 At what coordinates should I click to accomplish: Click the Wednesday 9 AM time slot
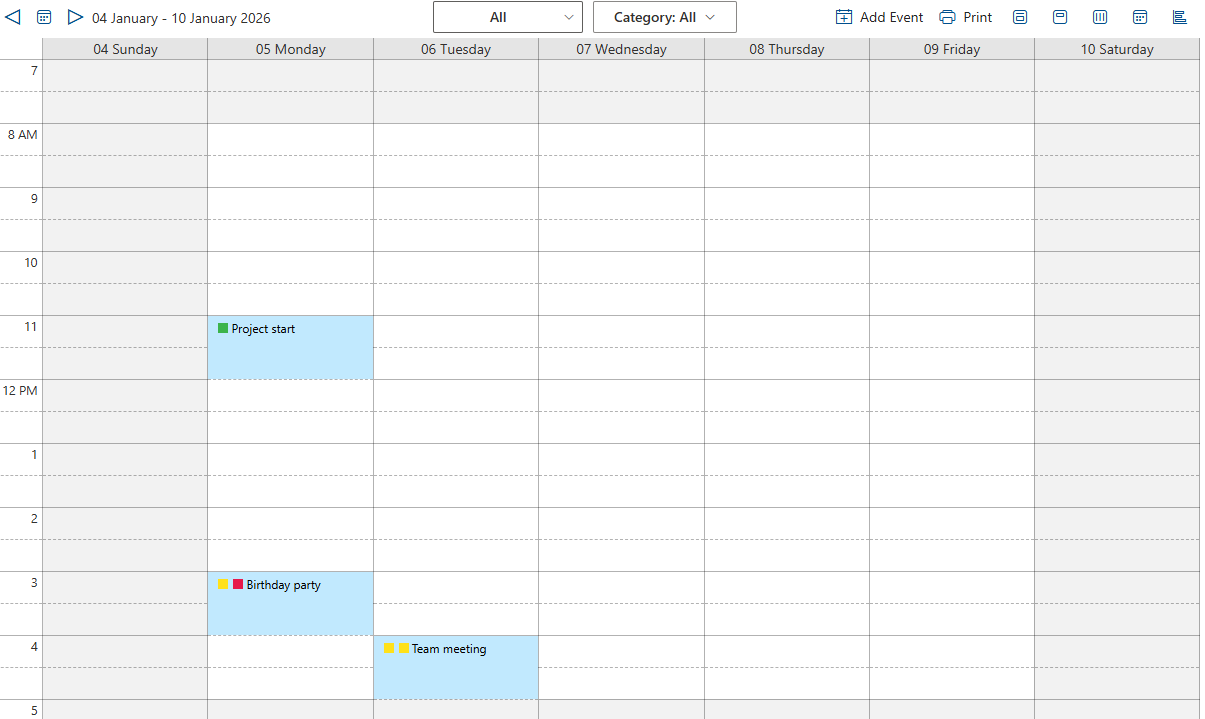point(621,203)
